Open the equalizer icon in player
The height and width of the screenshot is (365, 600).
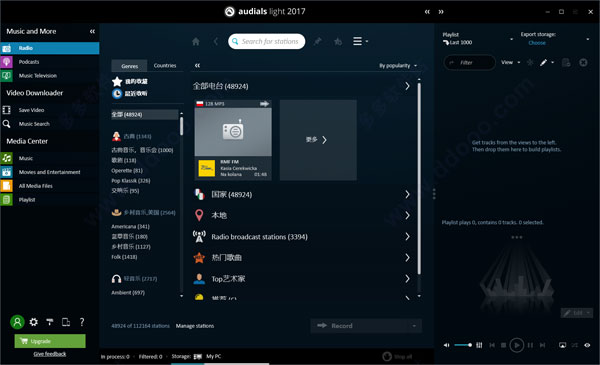(479, 345)
